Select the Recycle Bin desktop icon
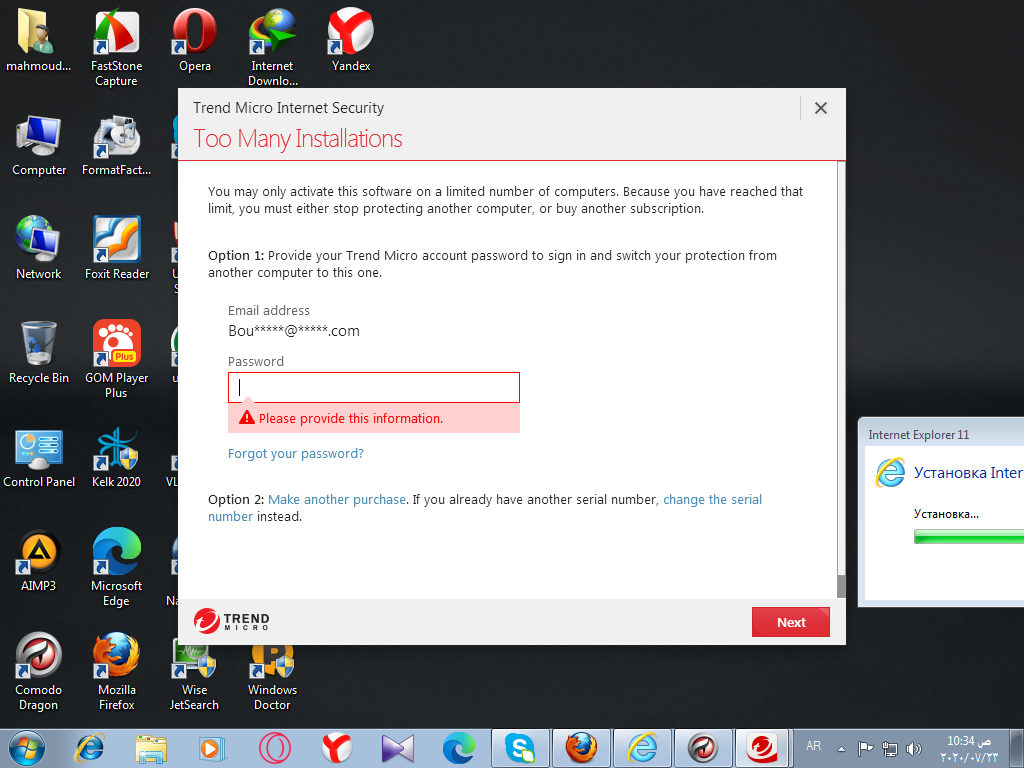1024x768 pixels. pyautogui.click(x=39, y=353)
